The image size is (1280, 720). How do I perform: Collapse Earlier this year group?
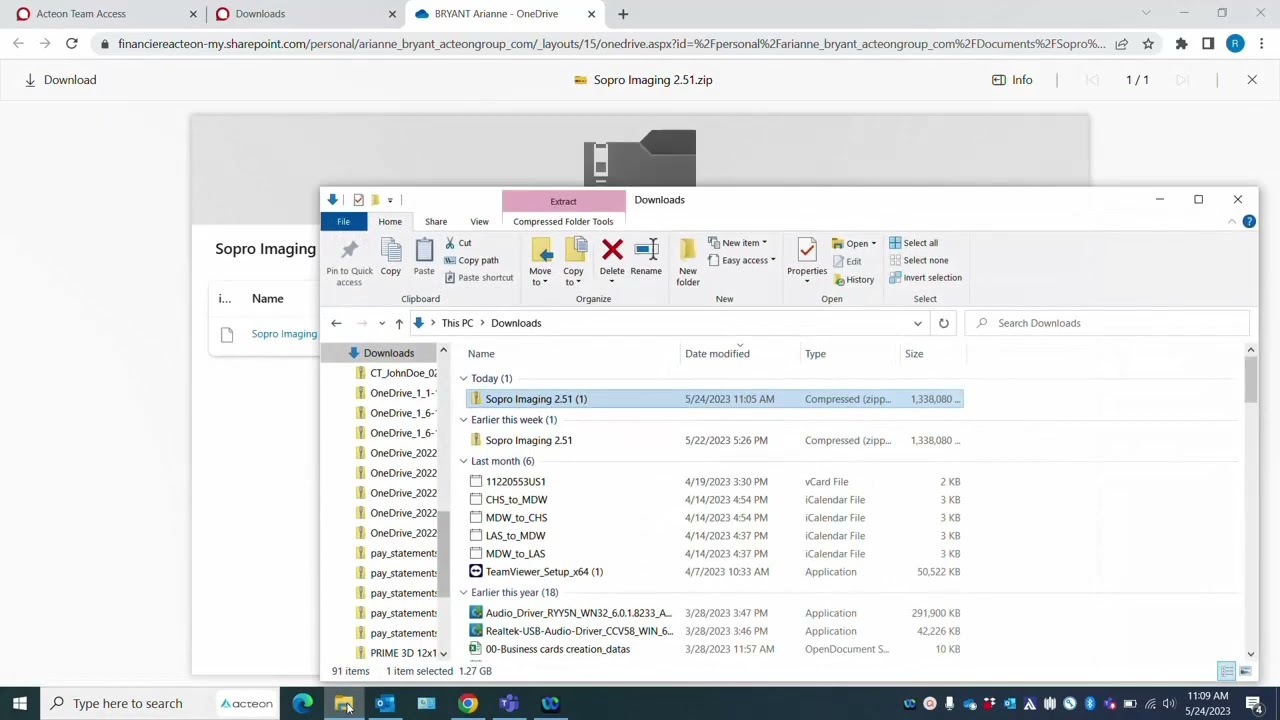463,593
